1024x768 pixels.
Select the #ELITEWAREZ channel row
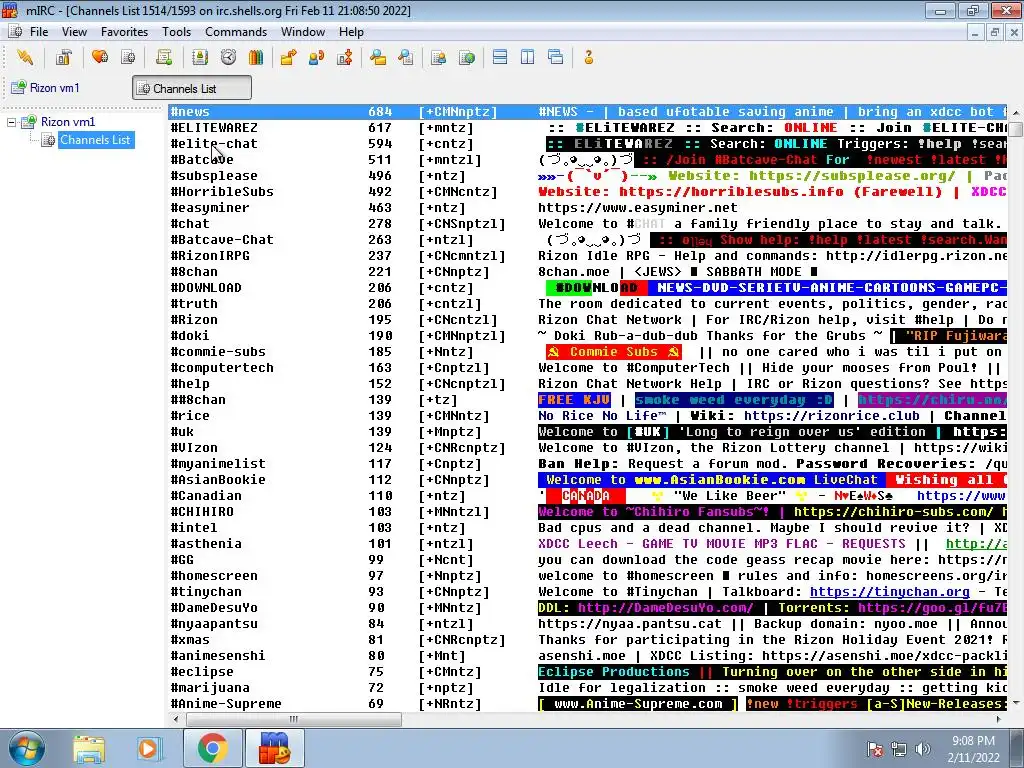587,128
